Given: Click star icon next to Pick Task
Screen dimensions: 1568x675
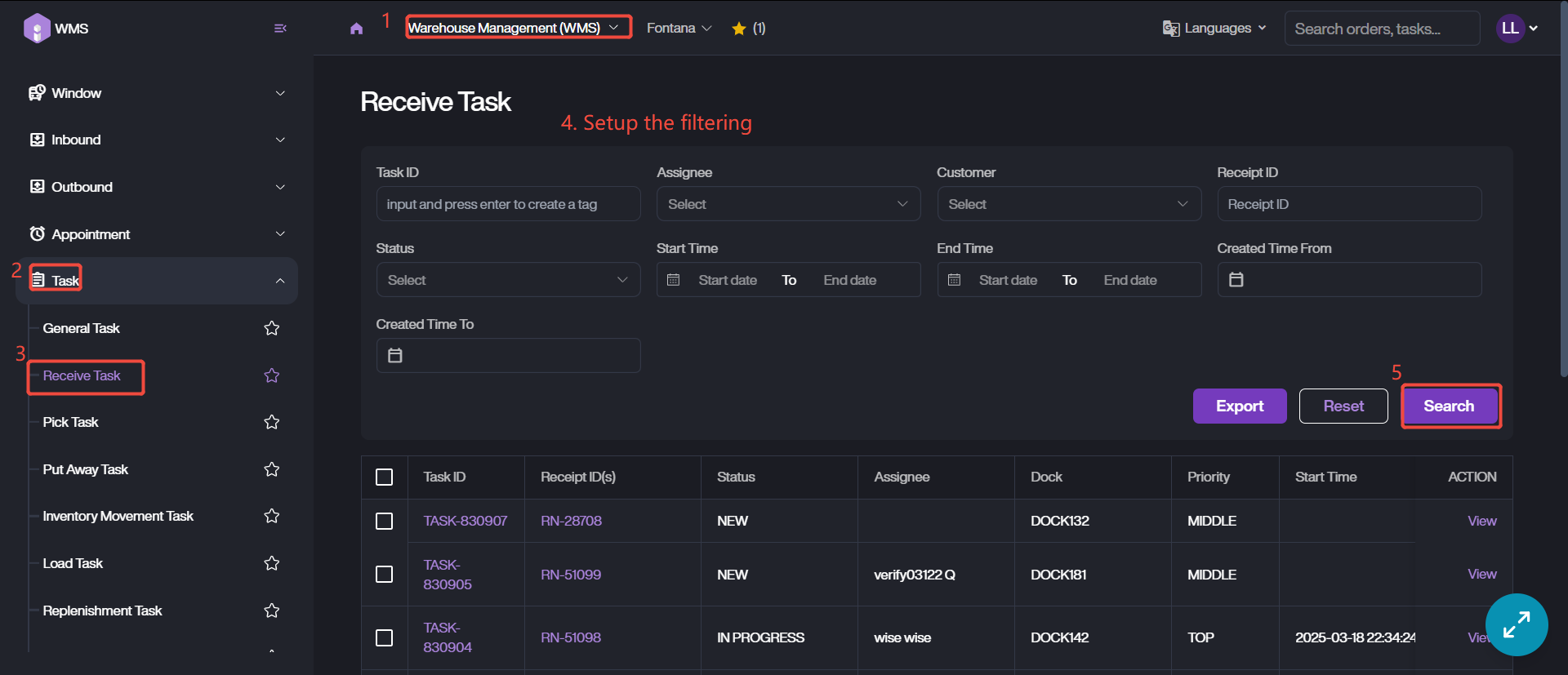Looking at the screenshot, I should pos(272,422).
